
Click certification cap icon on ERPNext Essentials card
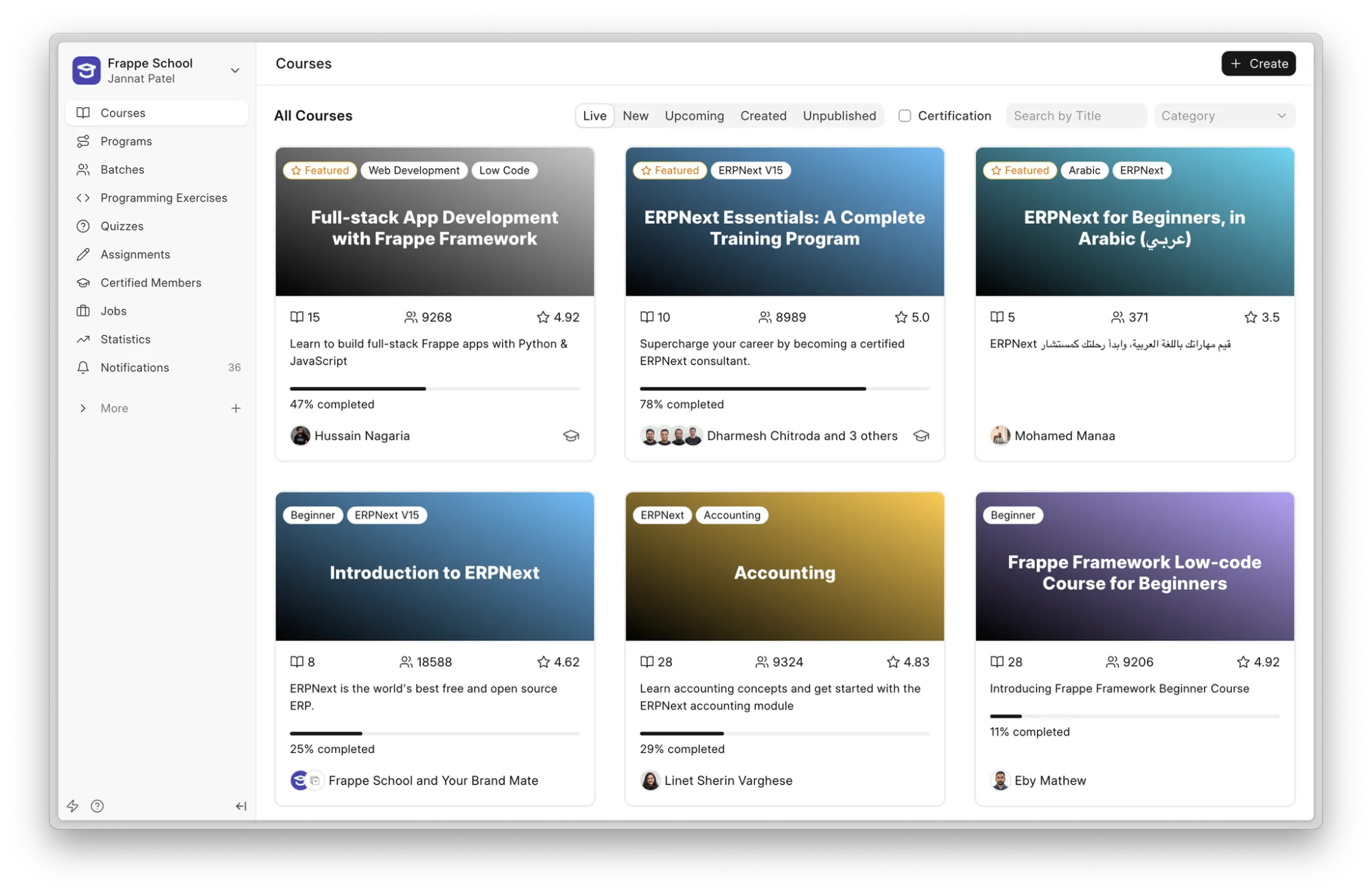(921, 435)
